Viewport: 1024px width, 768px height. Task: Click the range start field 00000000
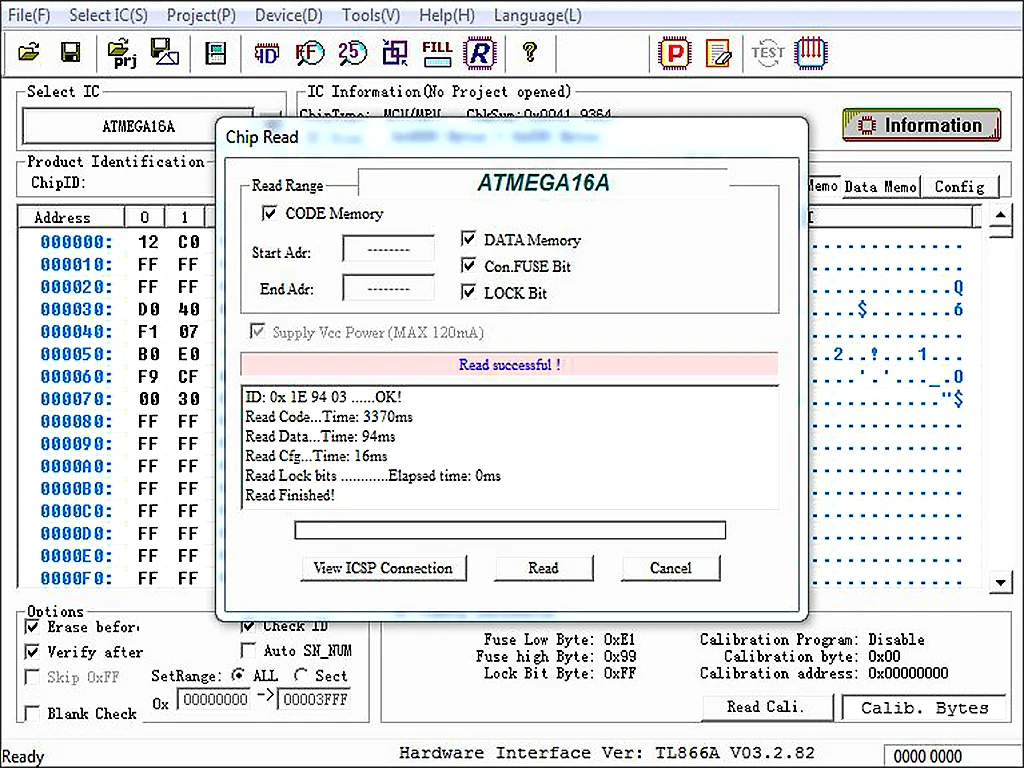pyautogui.click(x=214, y=700)
